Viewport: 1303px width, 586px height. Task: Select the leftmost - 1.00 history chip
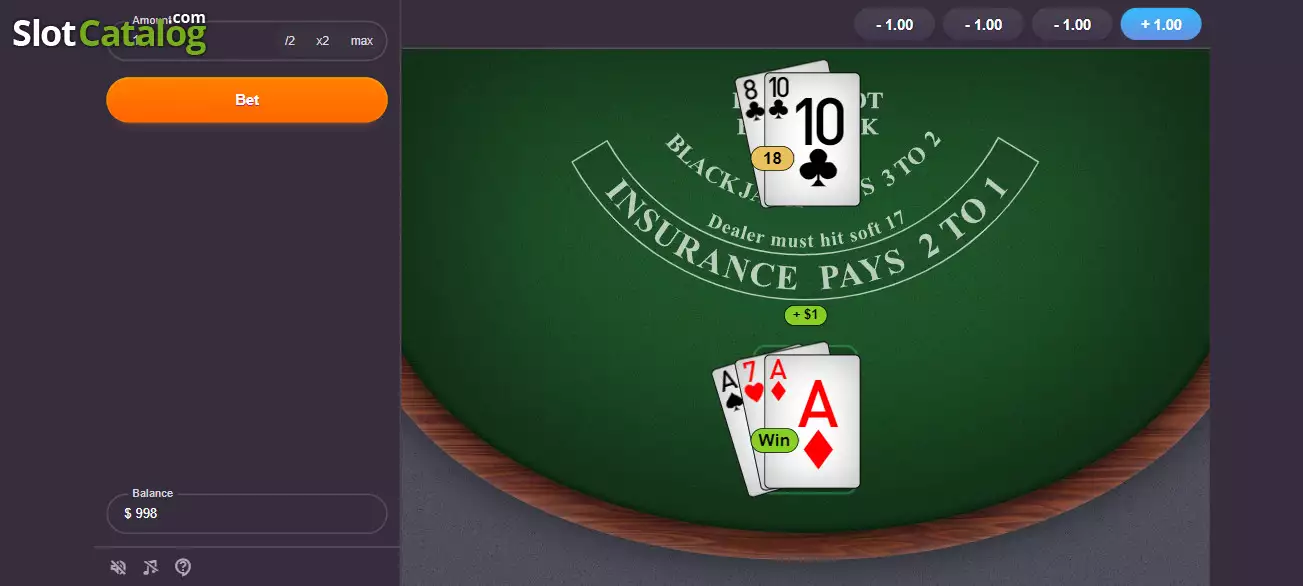(894, 24)
